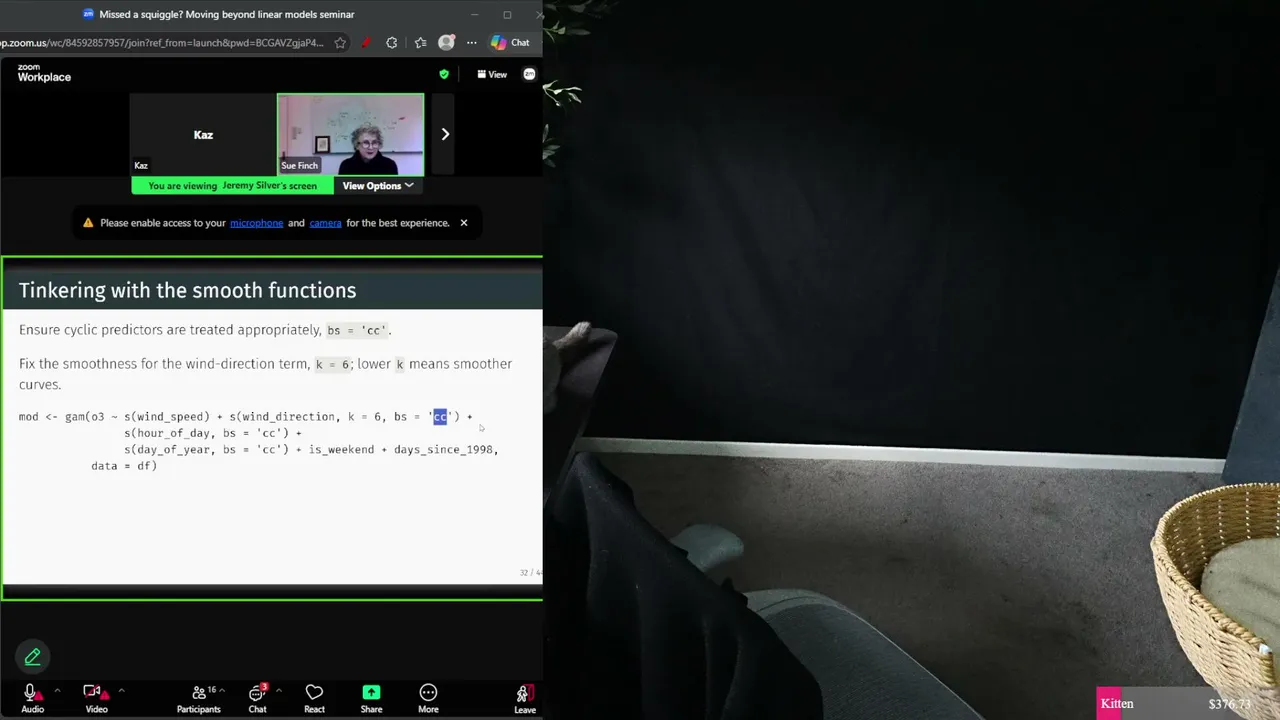
Task: Bookmark this page with the star icon
Action: click(x=340, y=43)
